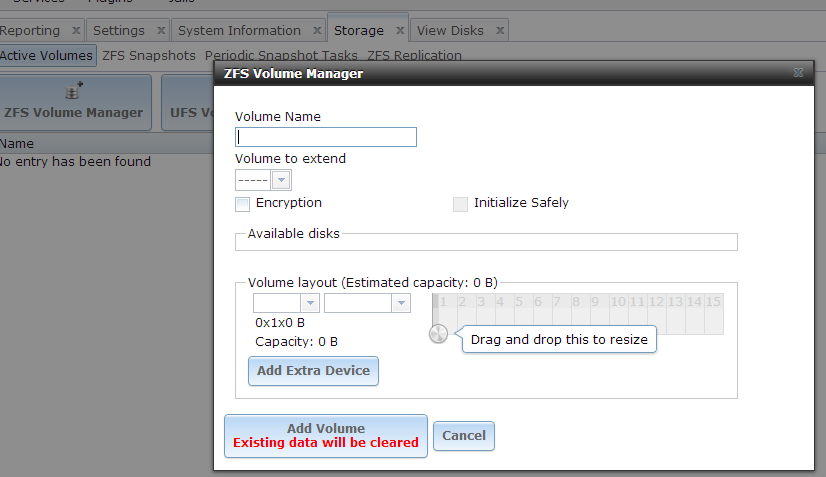This screenshot has height=477, width=826.
Task: Click the UFS Volume Manager button
Action: (188, 102)
